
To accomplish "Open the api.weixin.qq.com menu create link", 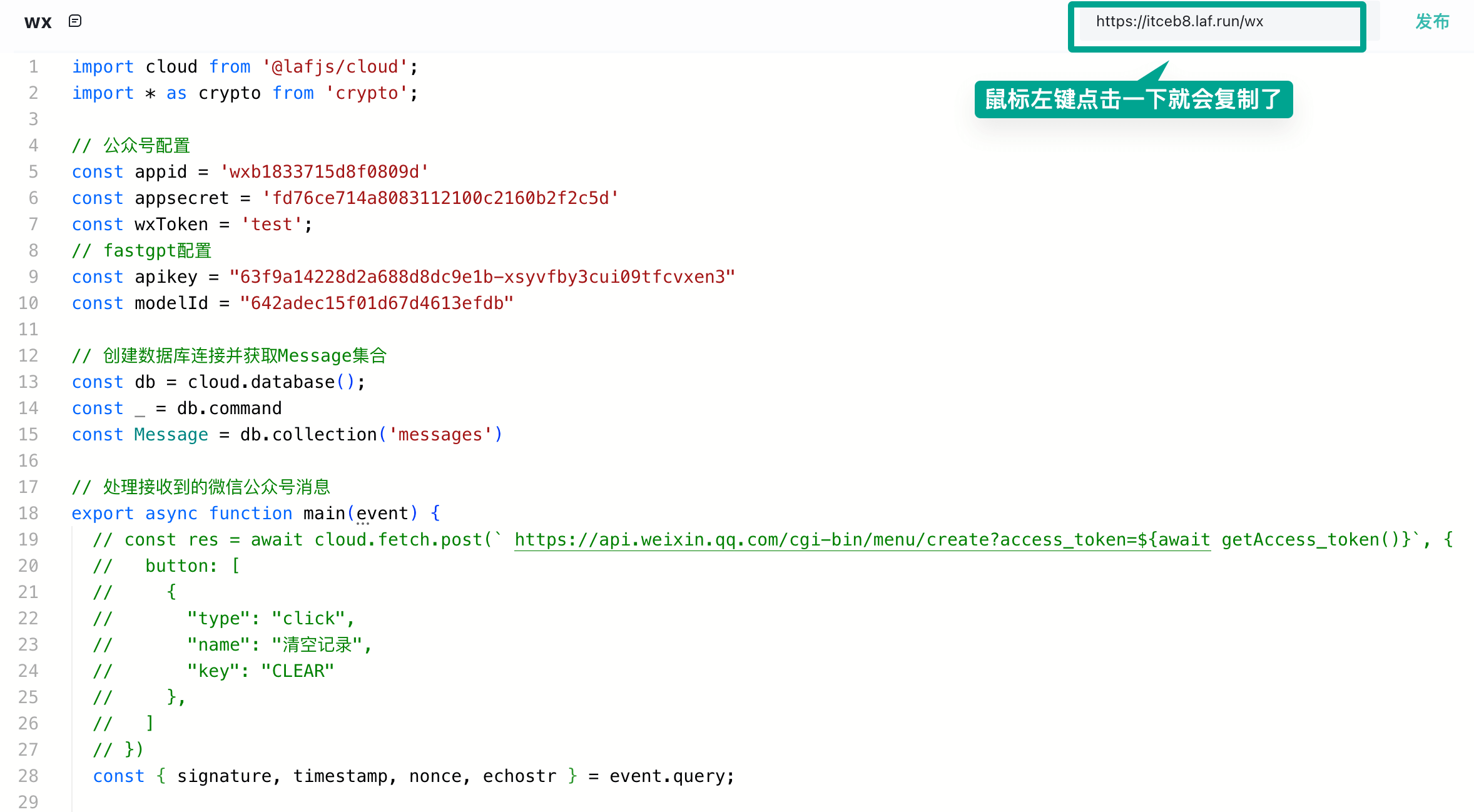I will click(x=862, y=540).
